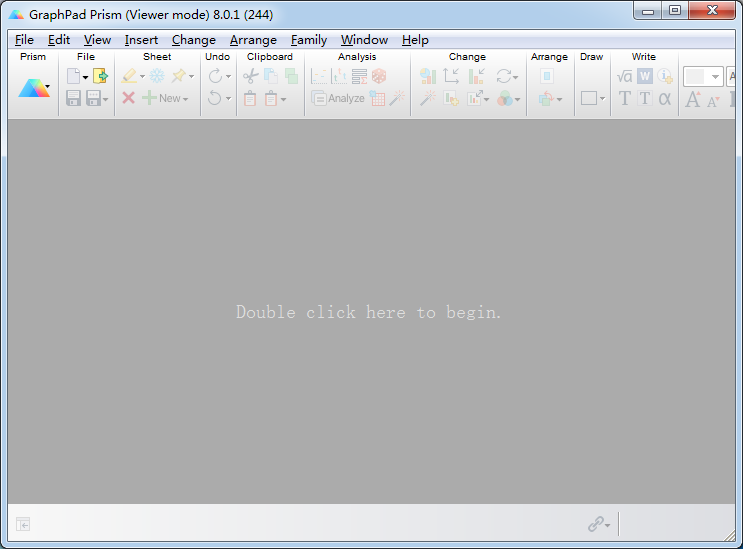Screen dimensions: 743x549
Task: Click the pie and bar chart icon in Change
Action: (428, 76)
